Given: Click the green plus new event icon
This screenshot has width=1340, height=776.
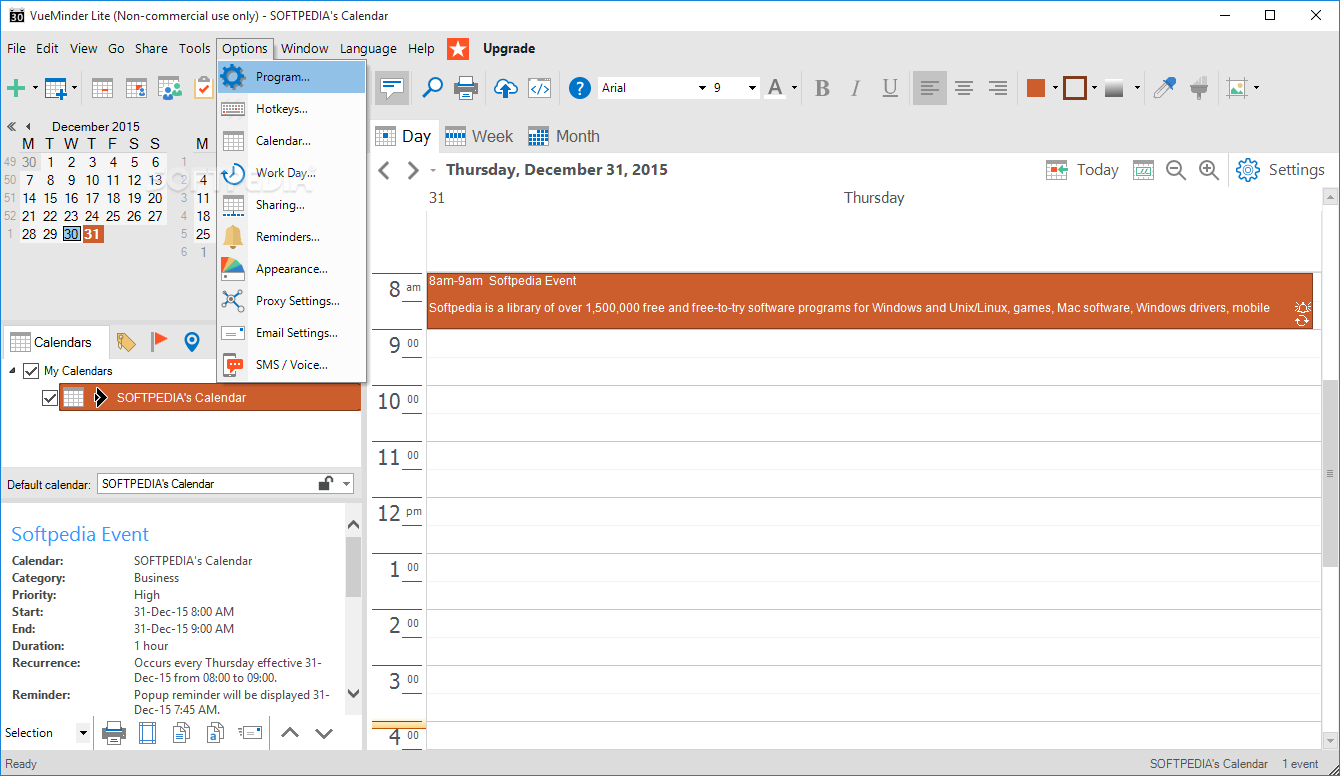Looking at the screenshot, I should coord(16,88).
